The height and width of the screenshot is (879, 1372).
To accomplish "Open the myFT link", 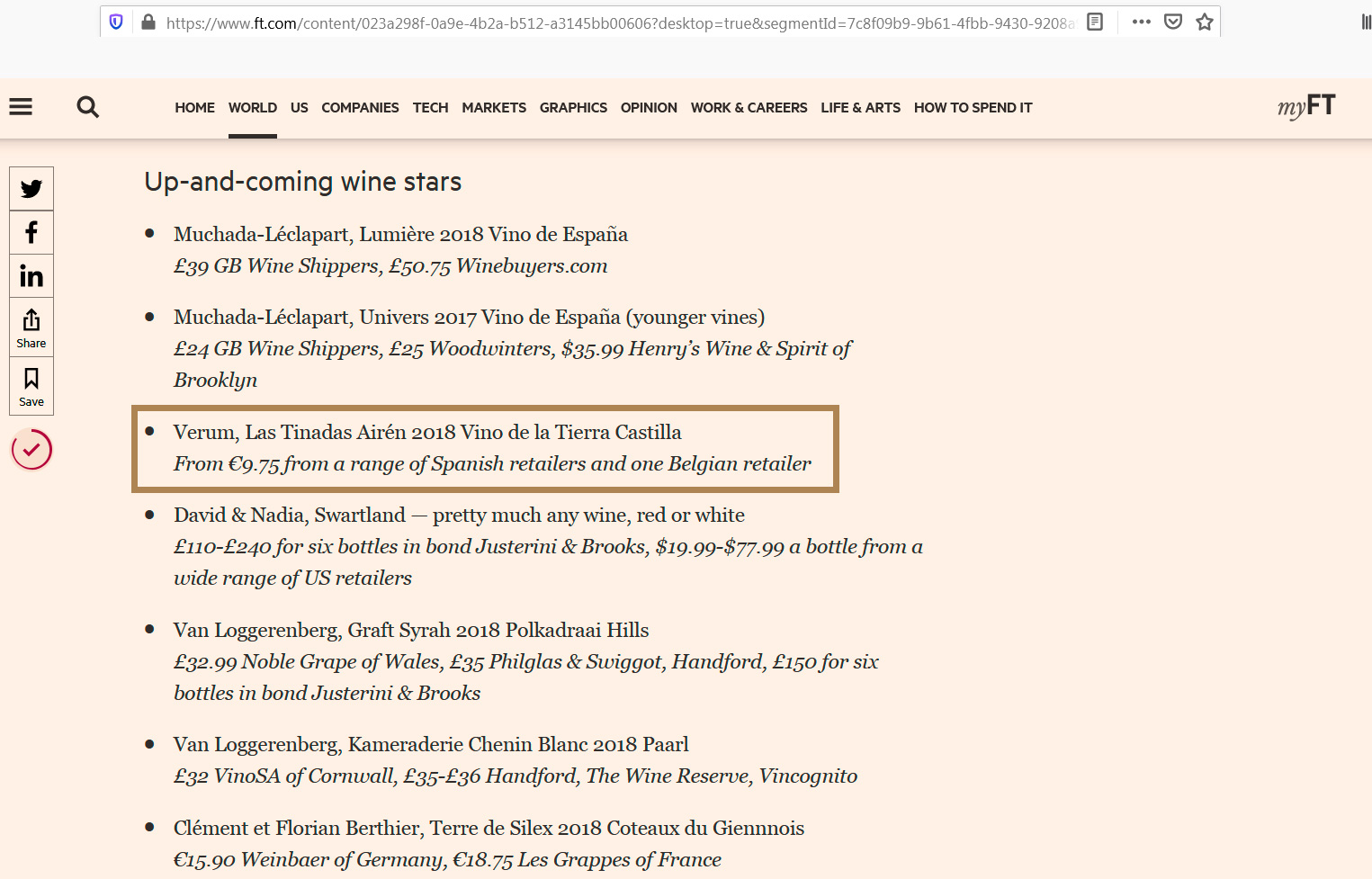I will 1306,107.
